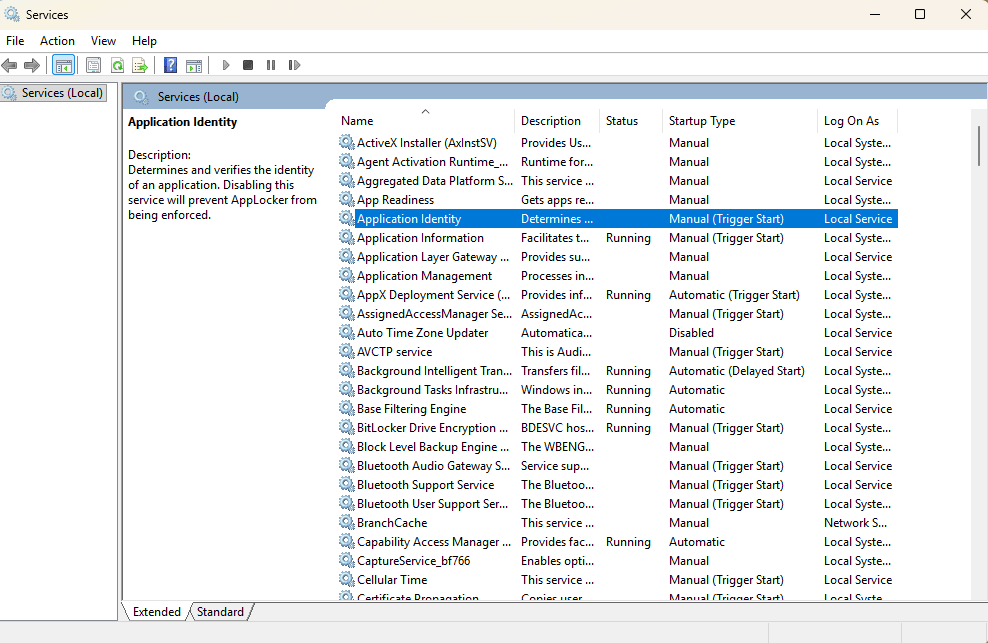Select the Extended tab
The width and height of the screenshot is (988, 643).
click(x=156, y=611)
